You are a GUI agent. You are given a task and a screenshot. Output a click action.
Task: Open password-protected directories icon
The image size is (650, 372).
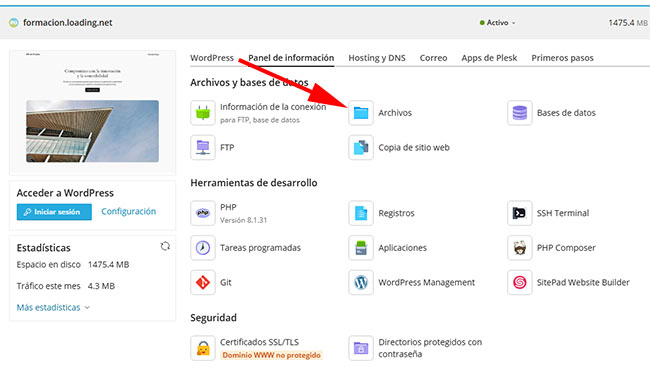coord(361,348)
